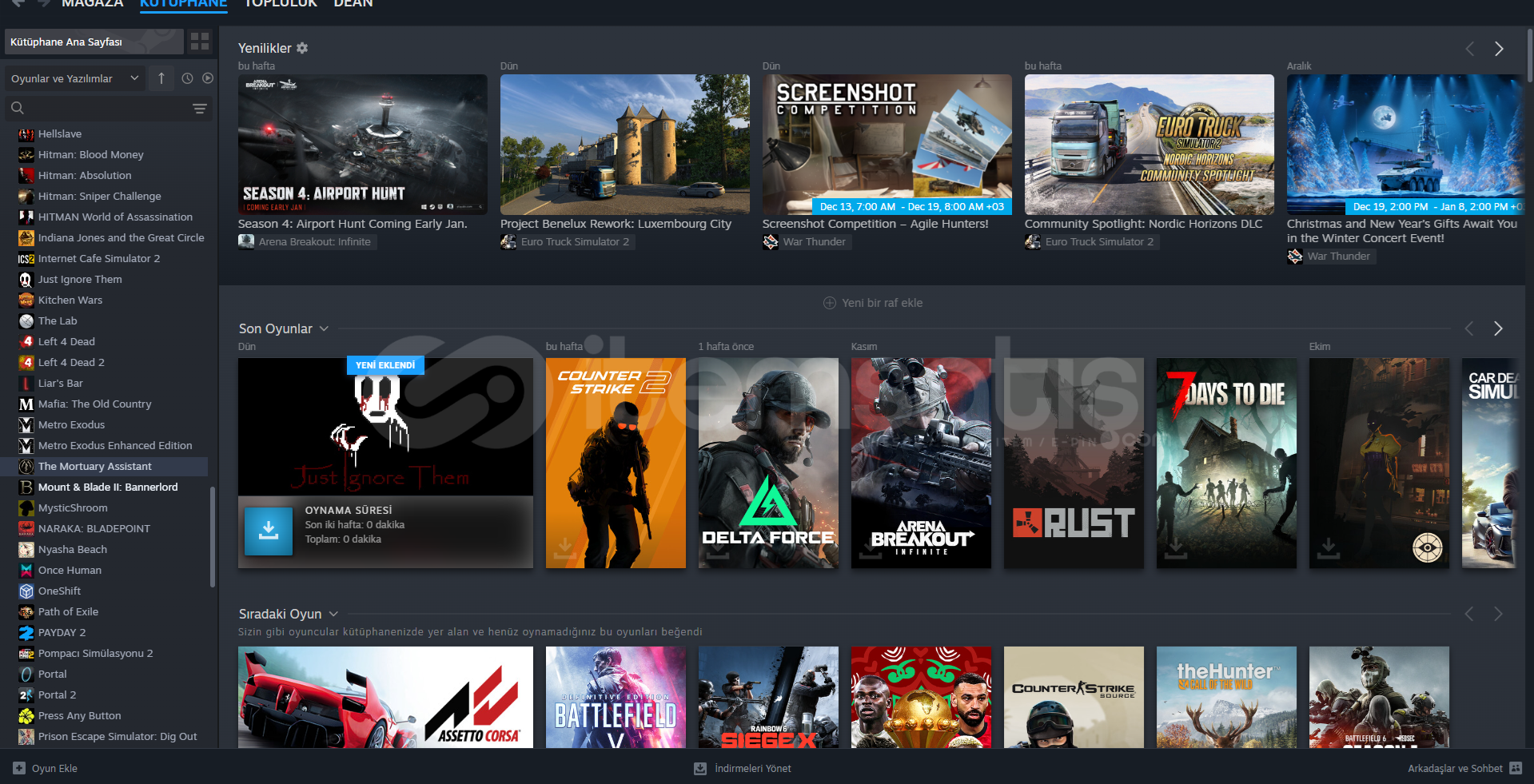Open Nordic Horizons Community Spotlight thumbnail
This screenshot has width=1534, height=784.
(1150, 145)
